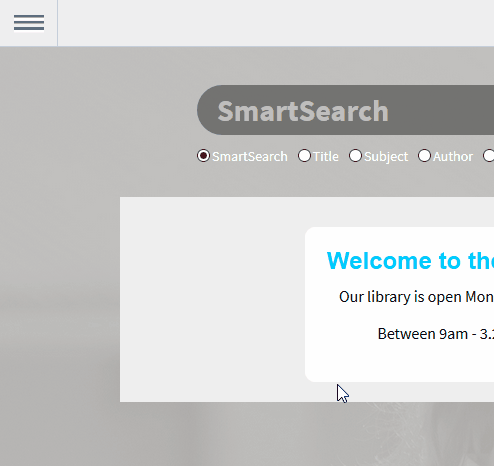
Task: Click the gray background image below the panel
Action: point(247,434)
